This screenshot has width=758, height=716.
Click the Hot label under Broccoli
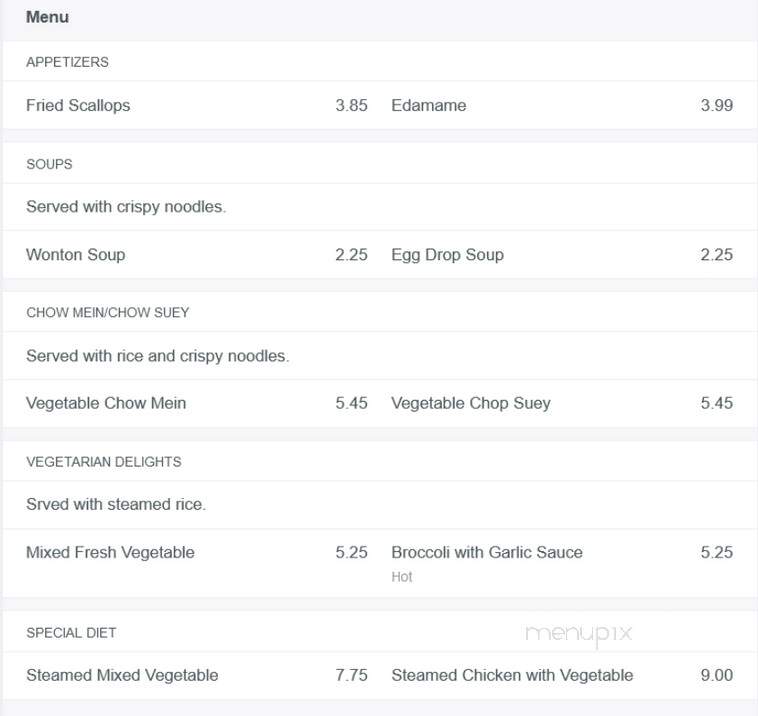point(402,577)
